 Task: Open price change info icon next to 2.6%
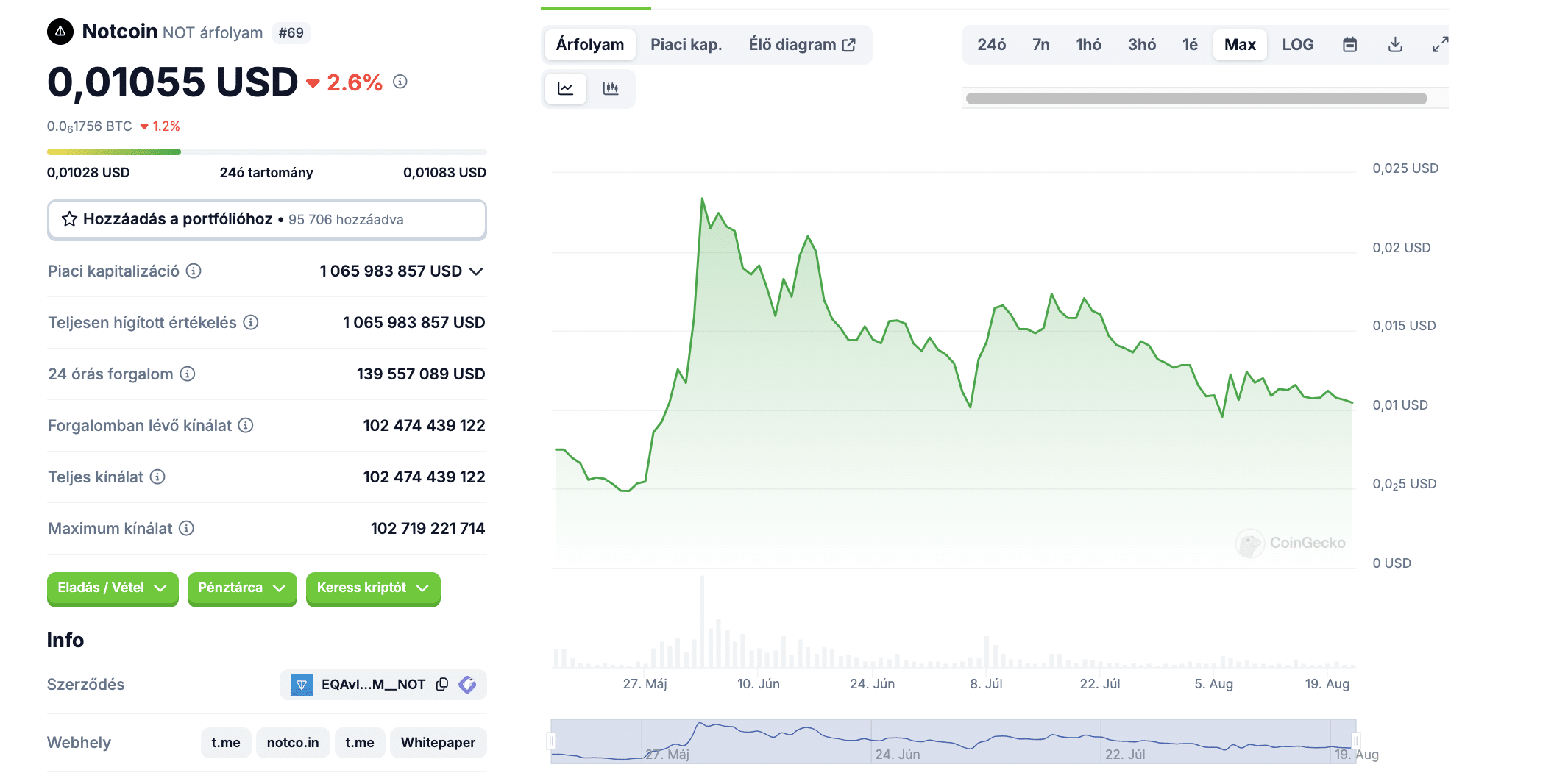[x=400, y=82]
